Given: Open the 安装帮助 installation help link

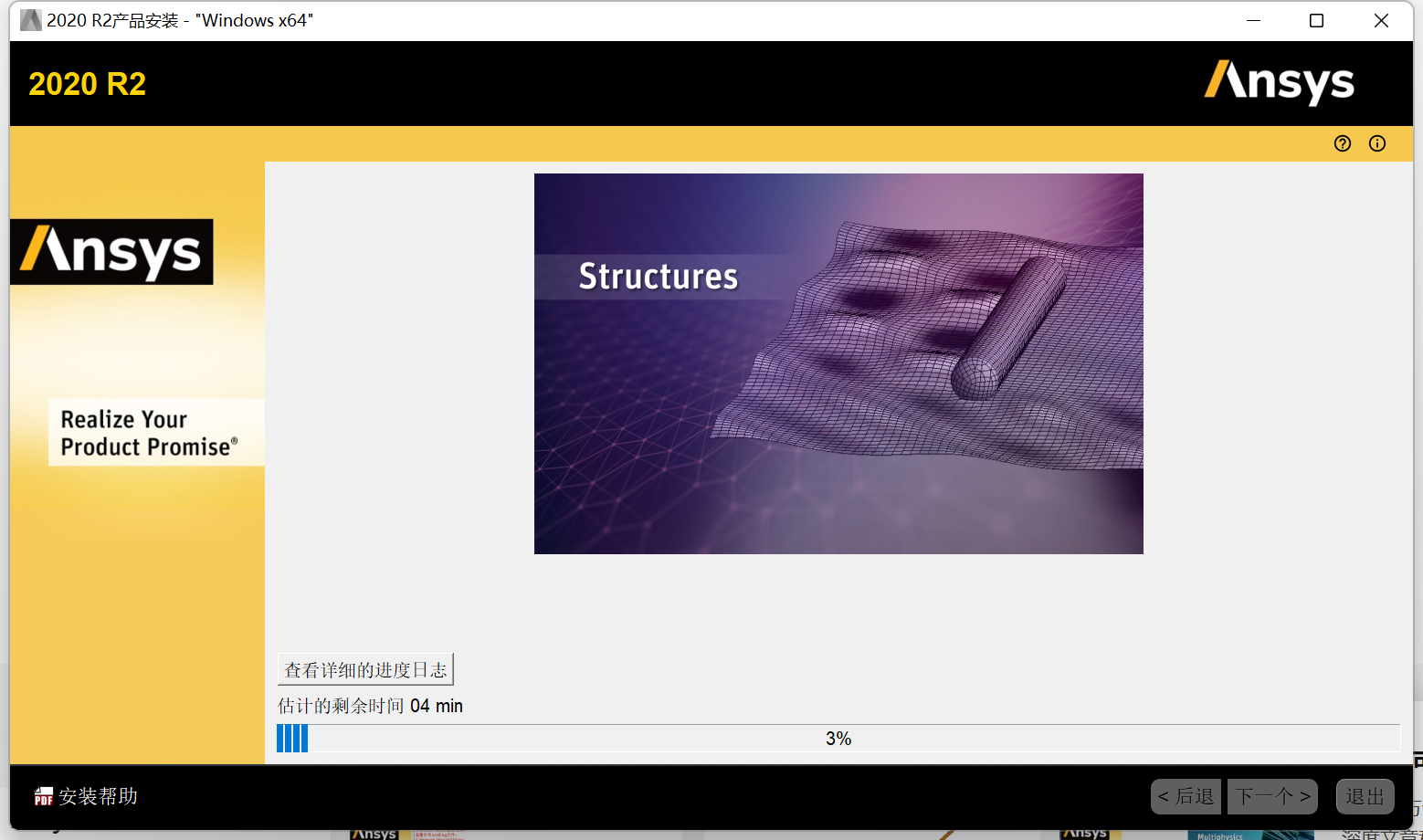Looking at the screenshot, I should 97,796.
